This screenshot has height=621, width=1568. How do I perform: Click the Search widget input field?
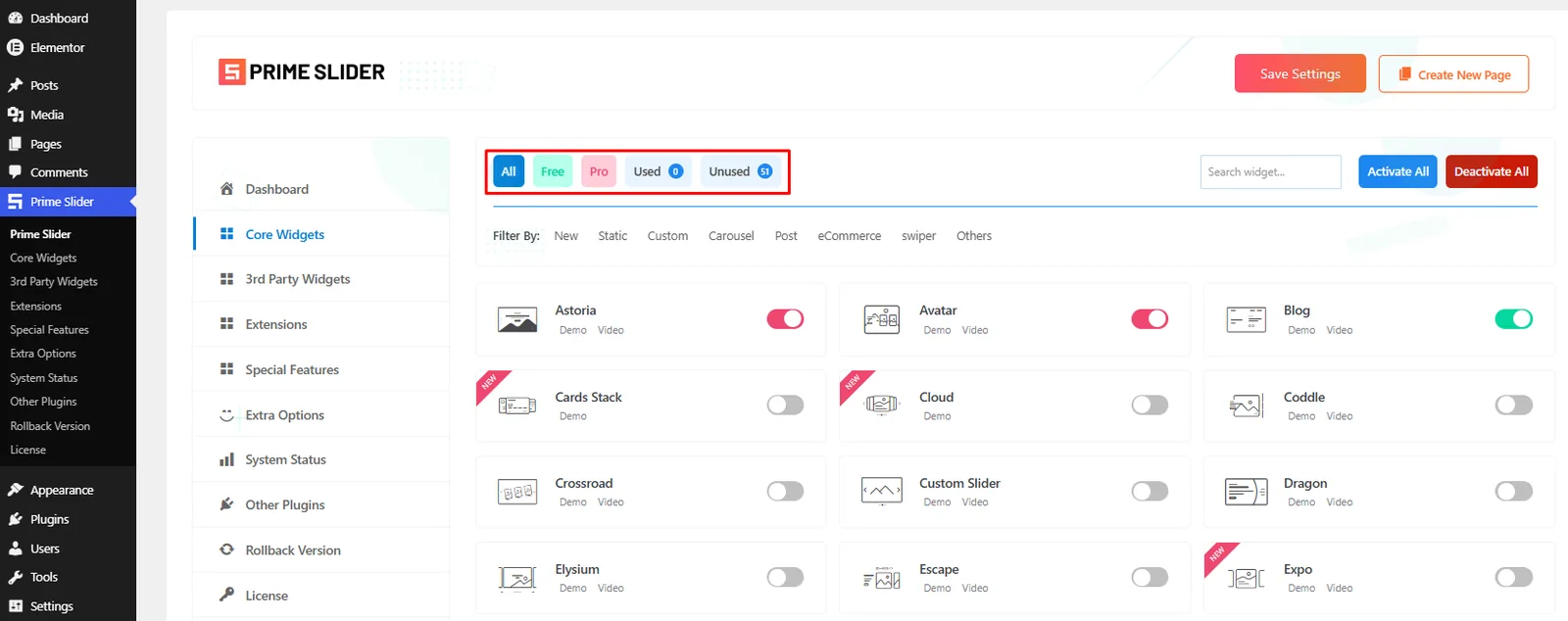point(1270,171)
